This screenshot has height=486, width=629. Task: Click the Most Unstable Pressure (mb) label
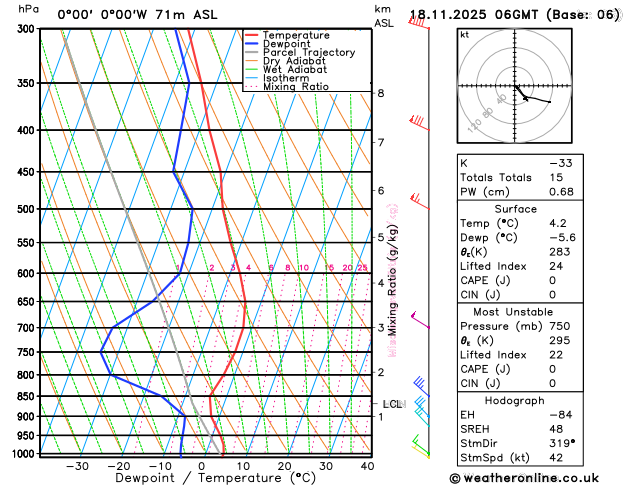click(501, 326)
